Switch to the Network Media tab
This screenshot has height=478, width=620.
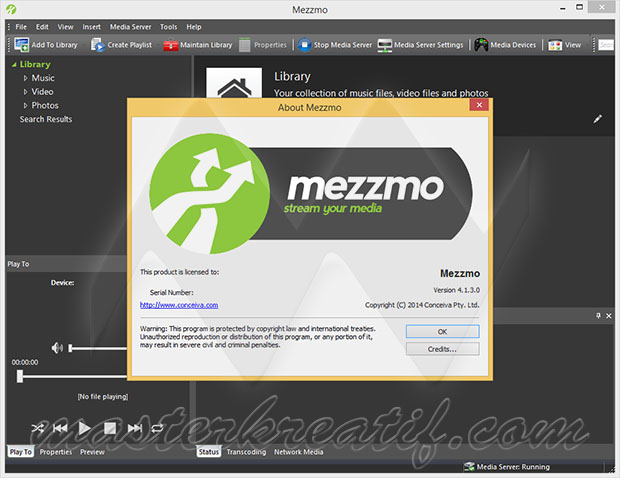[x=299, y=452]
